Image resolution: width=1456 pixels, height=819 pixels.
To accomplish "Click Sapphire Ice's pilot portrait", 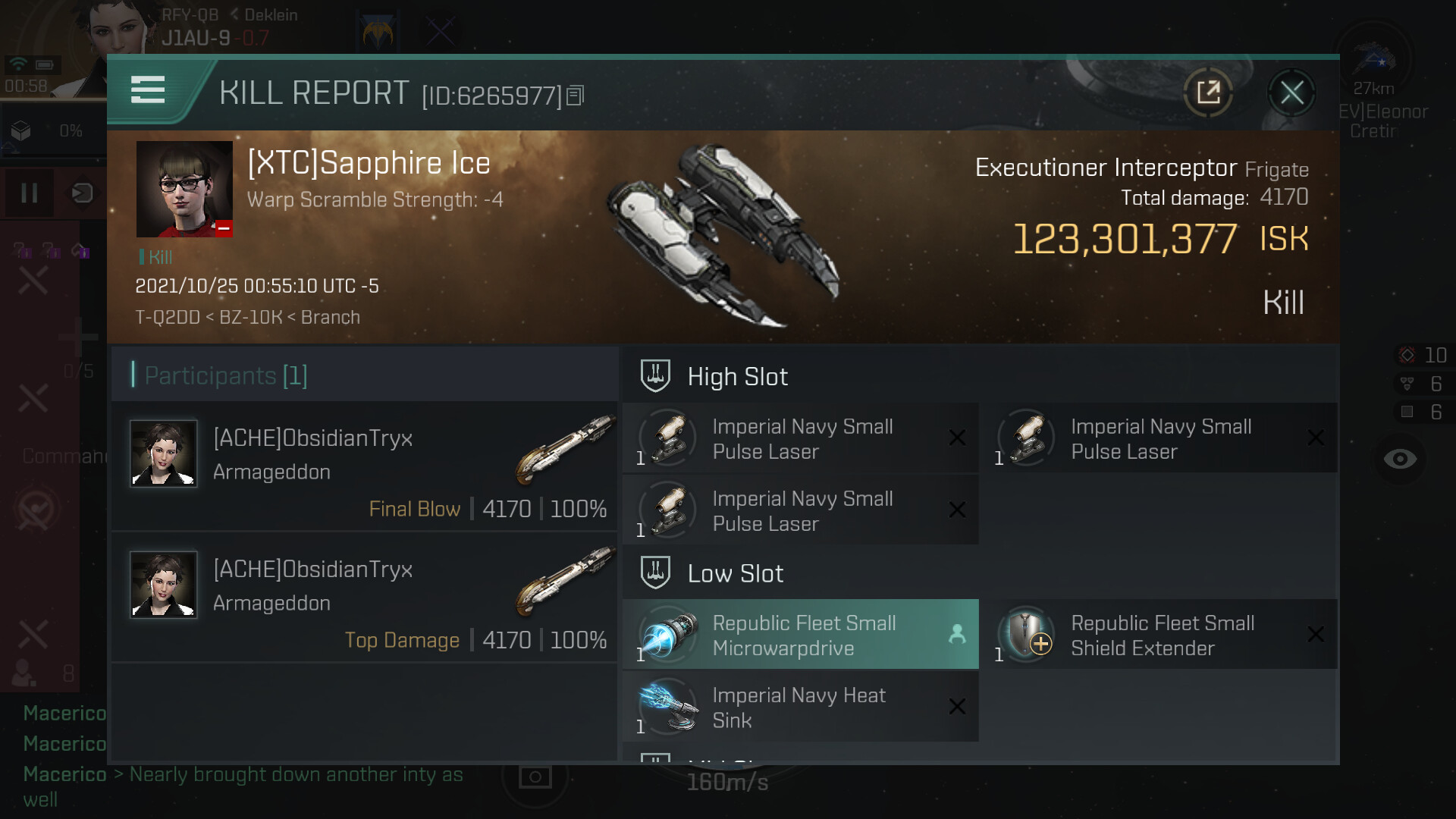I will click(184, 190).
